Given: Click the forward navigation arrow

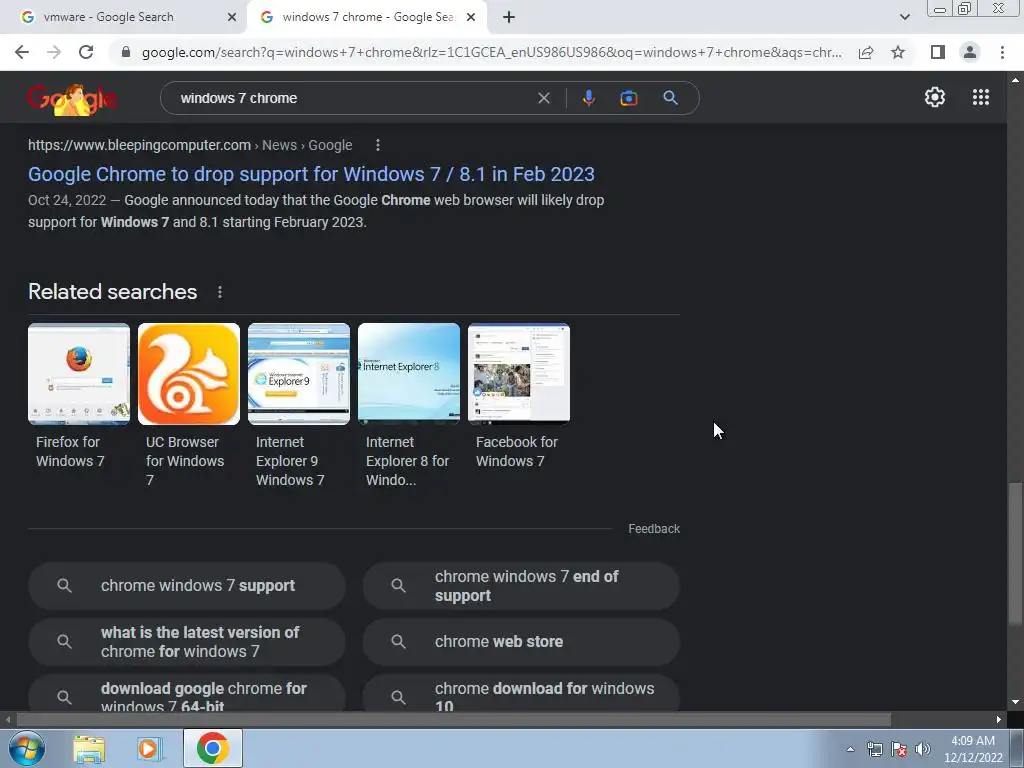Looking at the screenshot, I should click(x=54, y=52).
